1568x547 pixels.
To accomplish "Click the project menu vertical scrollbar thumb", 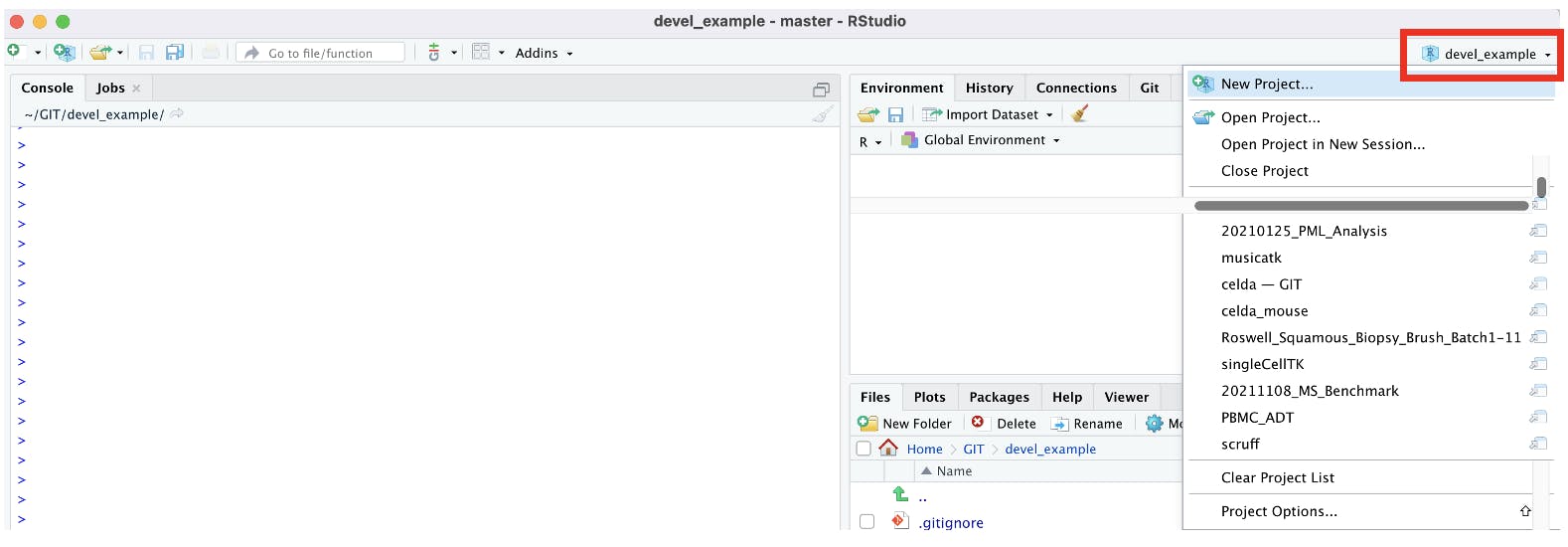I will point(1541,187).
